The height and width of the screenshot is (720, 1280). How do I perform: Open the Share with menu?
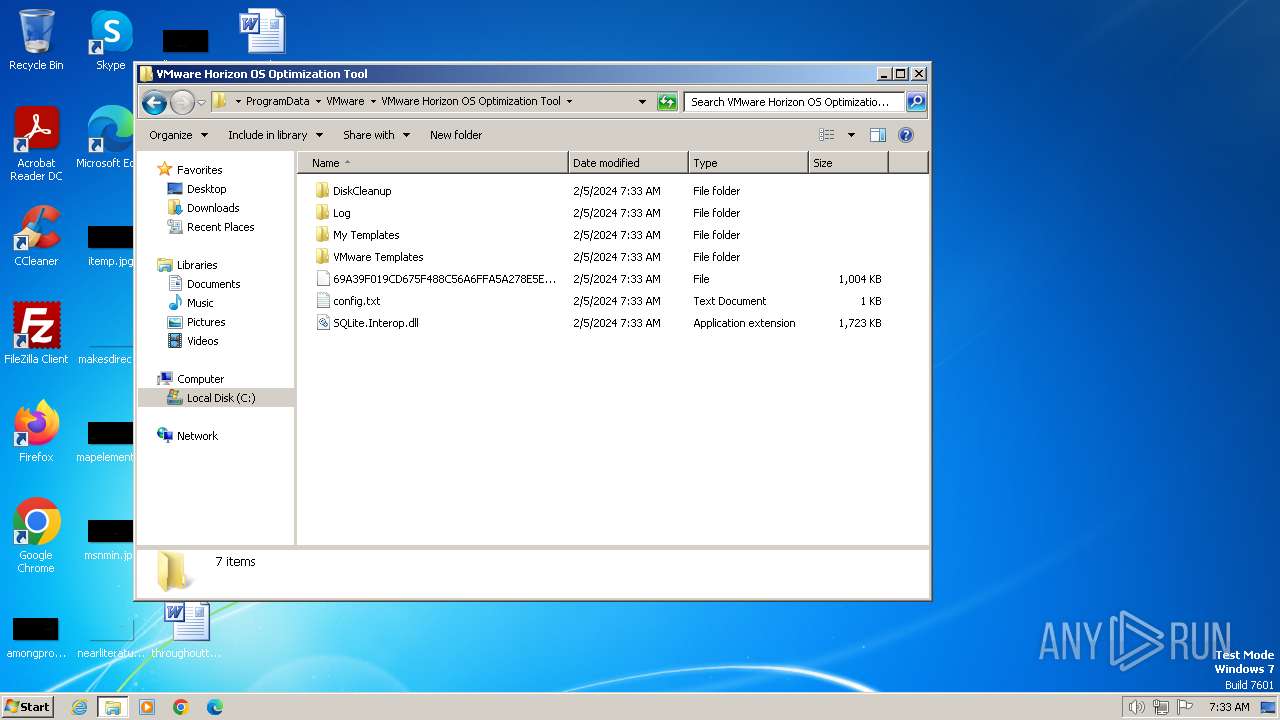tap(376, 135)
